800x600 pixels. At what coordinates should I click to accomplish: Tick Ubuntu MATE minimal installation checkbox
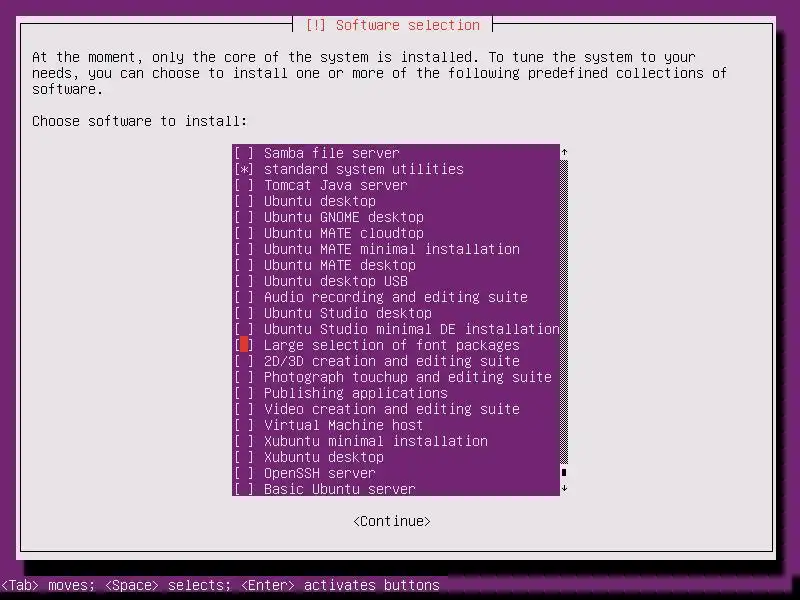[244, 249]
